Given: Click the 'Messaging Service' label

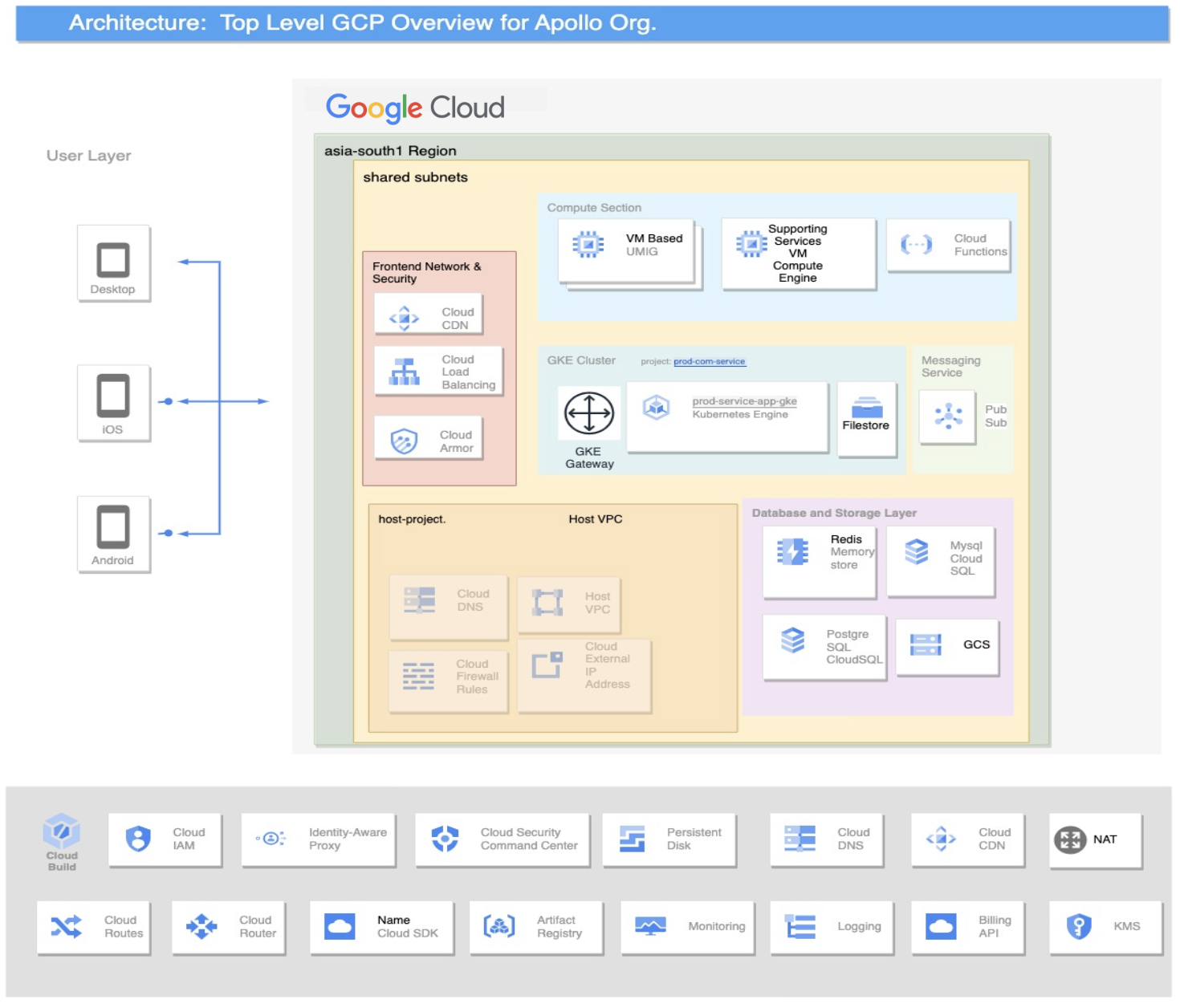Looking at the screenshot, I should (951, 367).
